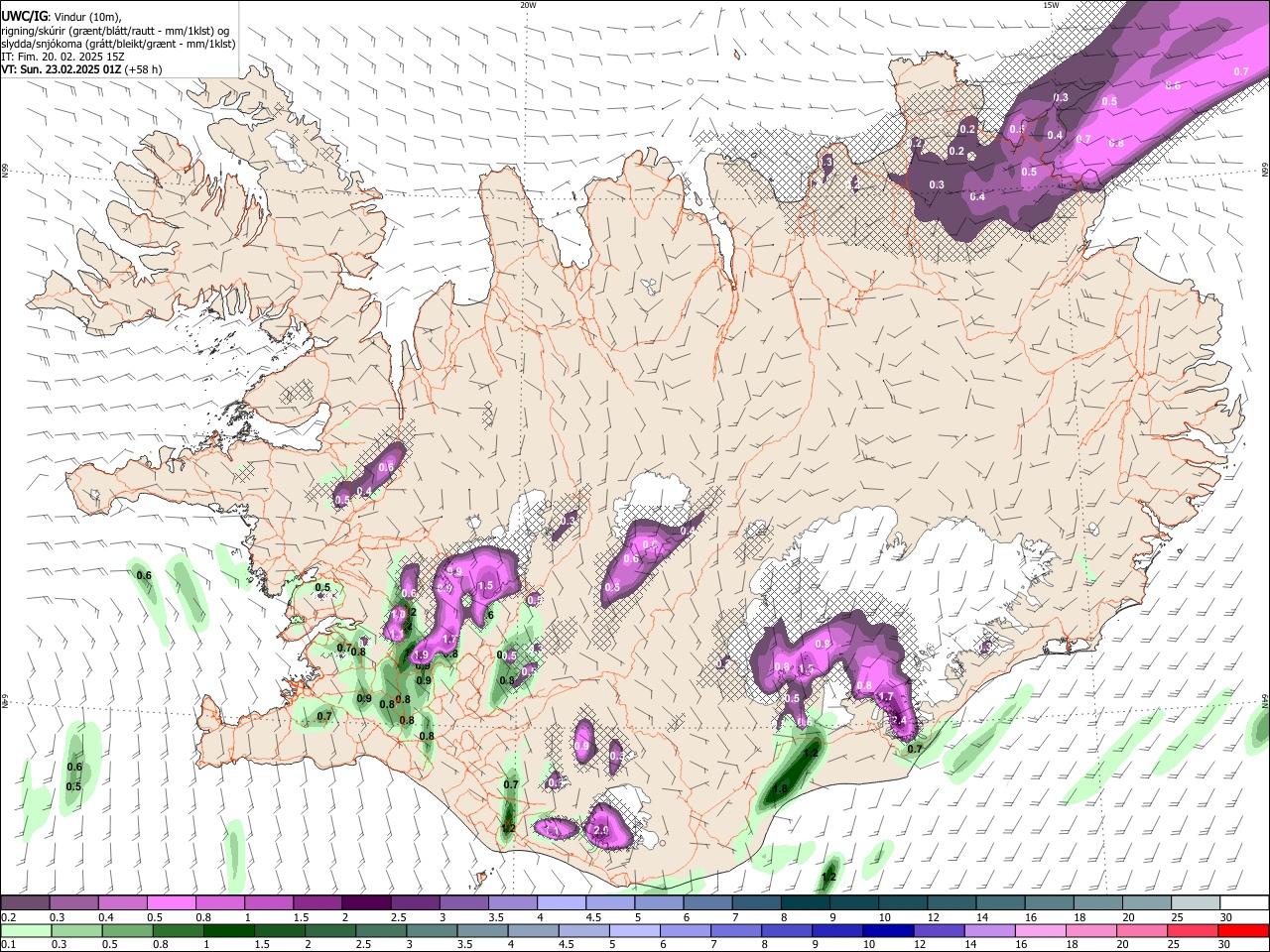Click the '0.4' label on the snow legend
Screen dimensions: 1270x952
point(105,917)
